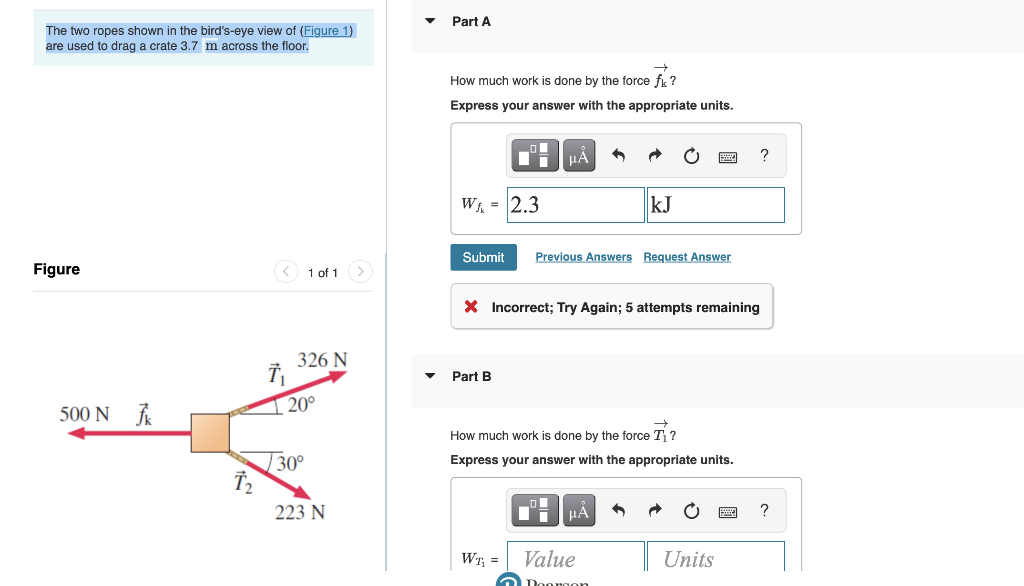Redo the edit in Part A toolbar
This screenshot has width=1024, height=586.
point(654,155)
